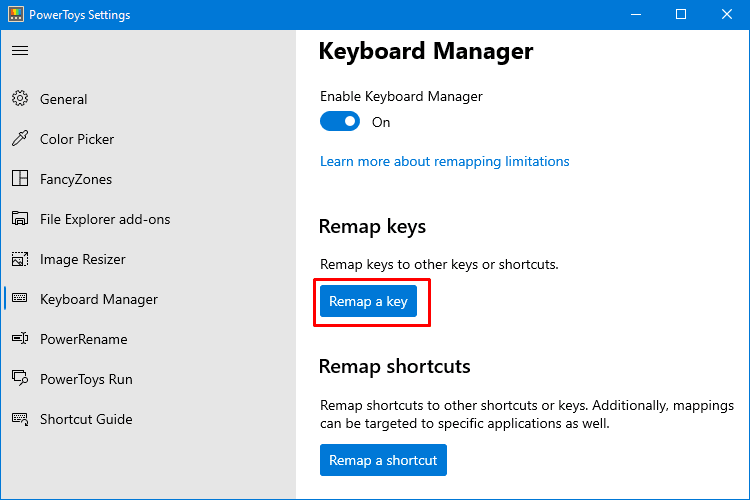The height and width of the screenshot is (500, 750).
Task: Click the File Explorer add-ons icon
Action: (x=20, y=219)
